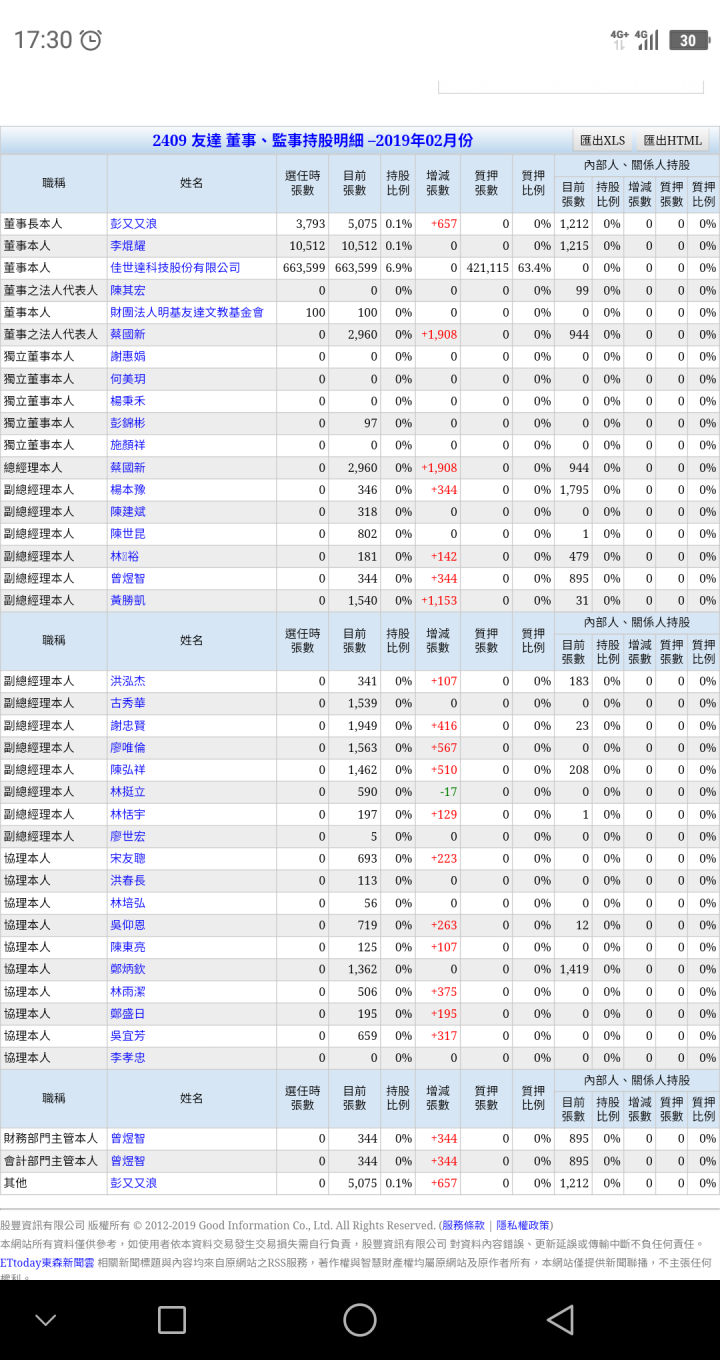This screenshot has width=720, height=1360.
Task: Open the 施顏祥 name link
Action: [x=127, y=445]
